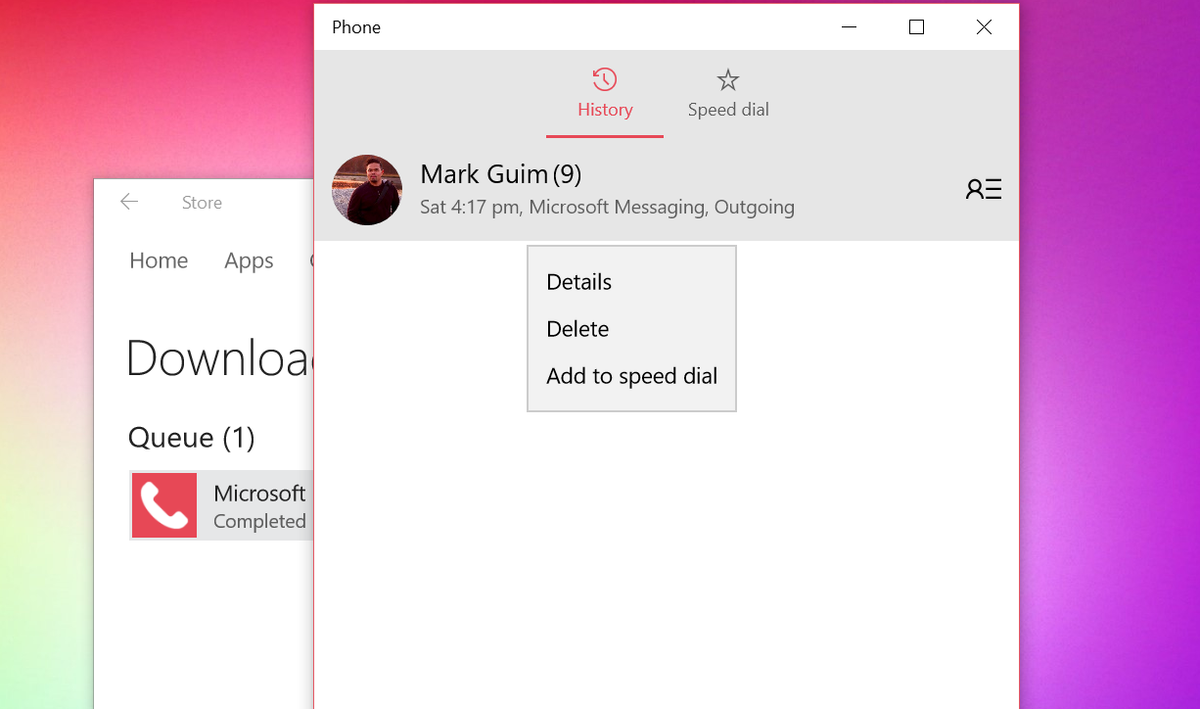
Task: Open the Apps section in the Store
Action: [x=248, y=261]
